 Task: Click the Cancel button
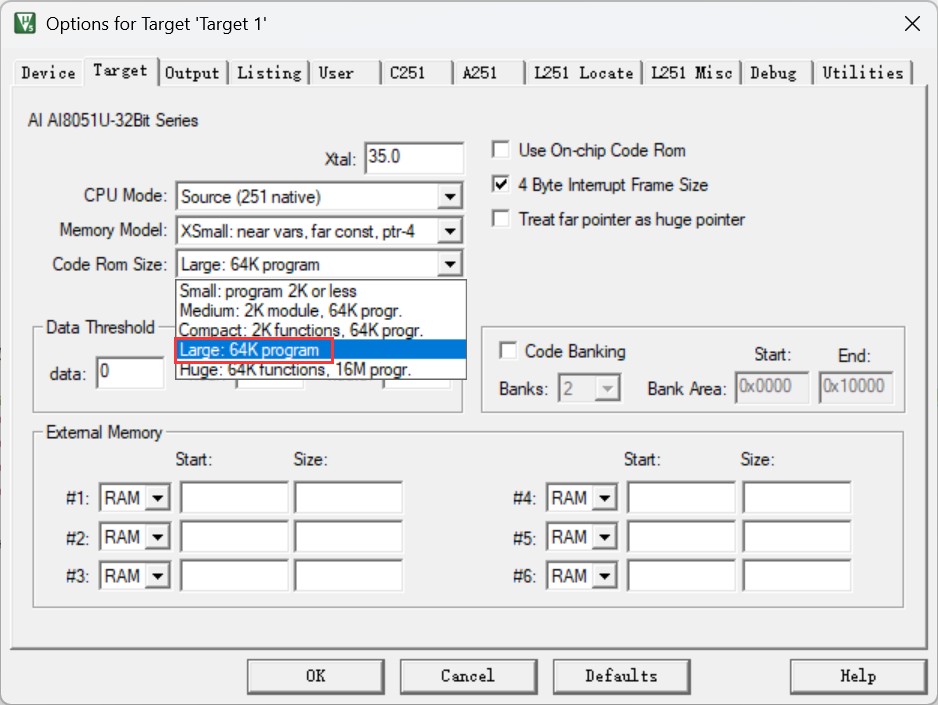coord(468,676)
